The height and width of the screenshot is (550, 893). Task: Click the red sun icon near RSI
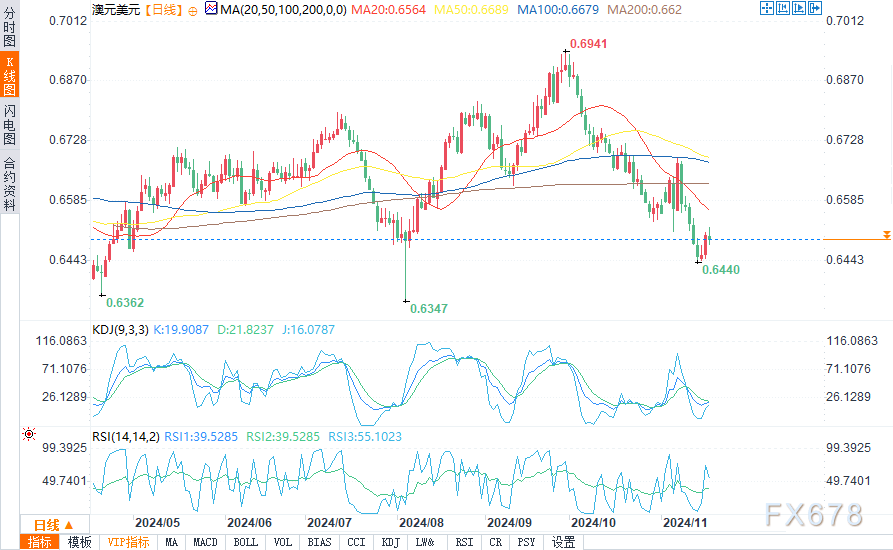[x=28, y=434]
